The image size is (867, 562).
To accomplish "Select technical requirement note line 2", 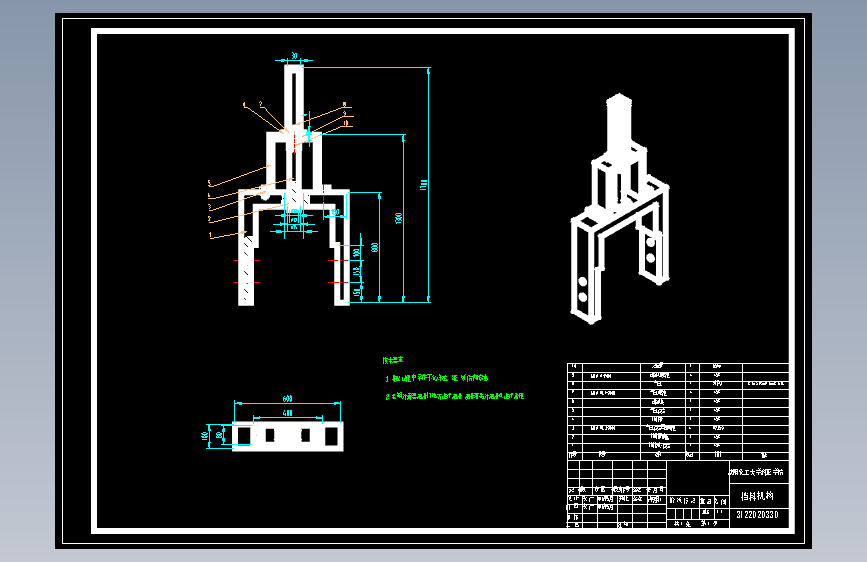I will [x=455, y=396].
